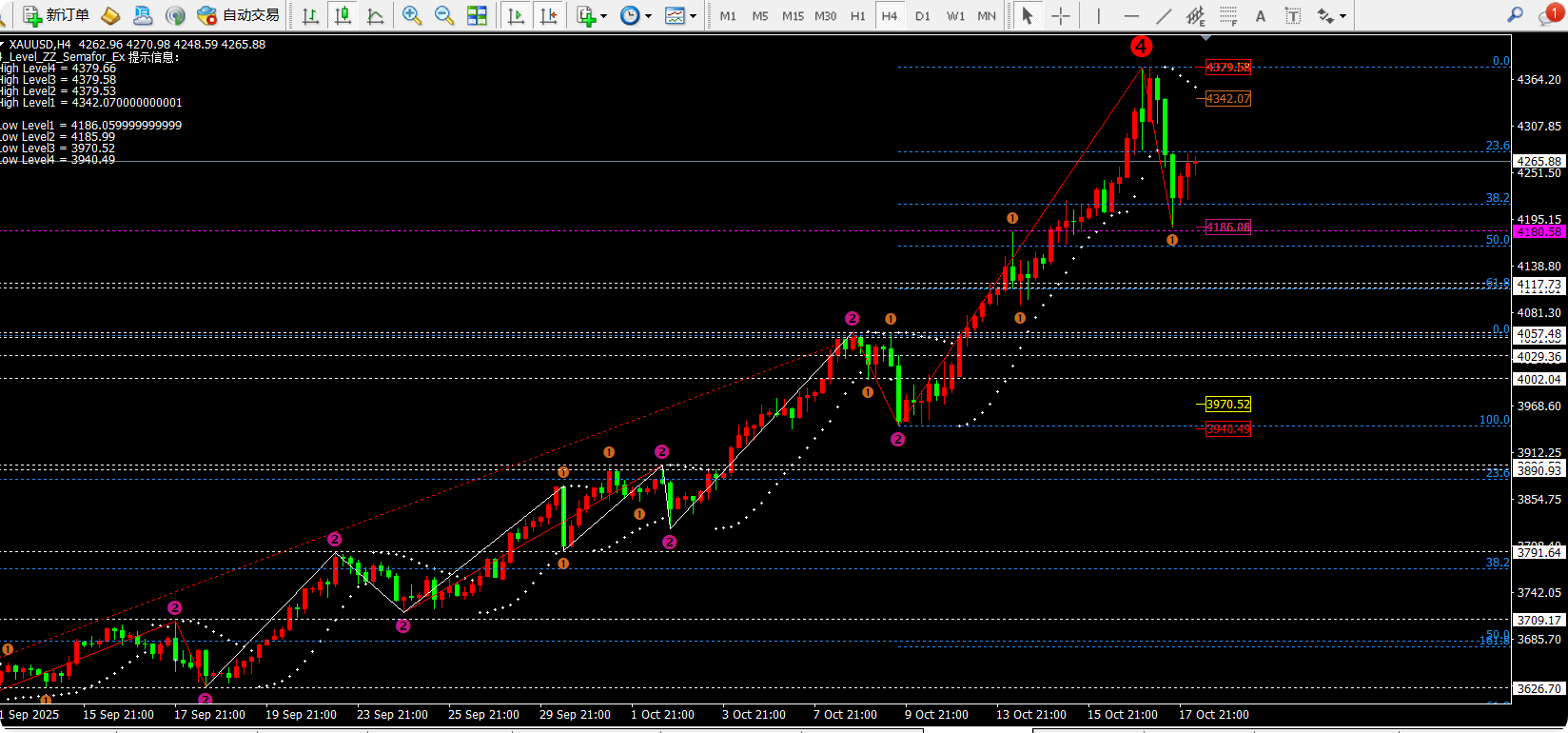1568x733 pixels.
Task: Open the chart templates dropdown
Action: click(x=680, y=15)
